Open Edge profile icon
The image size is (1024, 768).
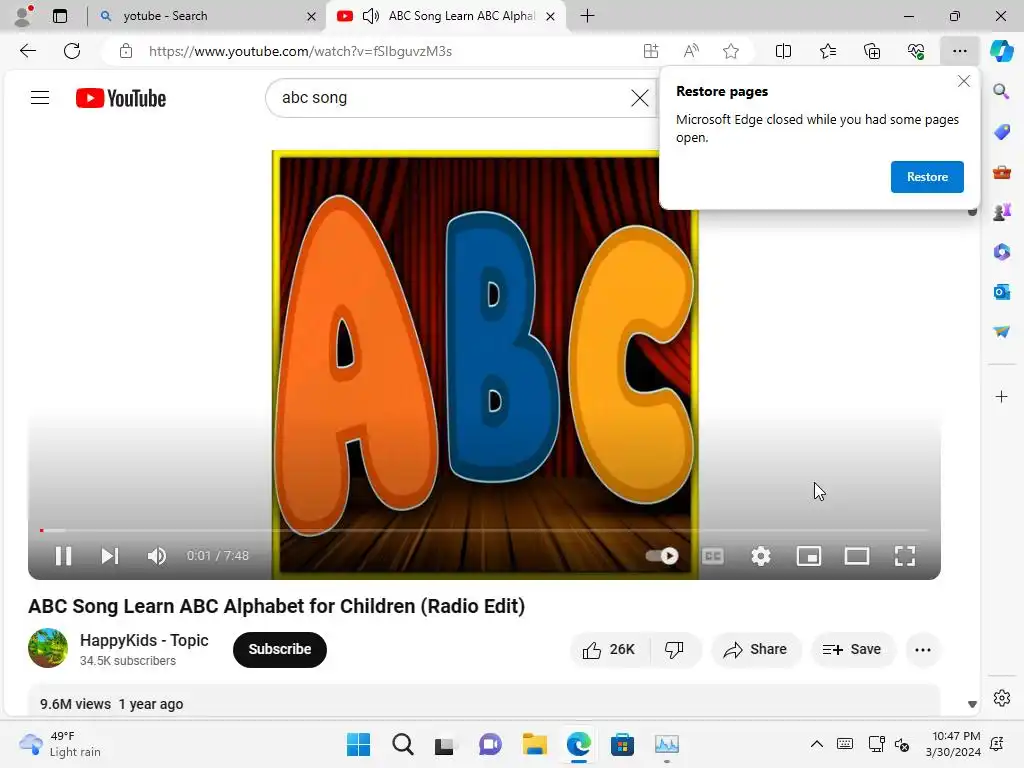(x=24, y=16)
